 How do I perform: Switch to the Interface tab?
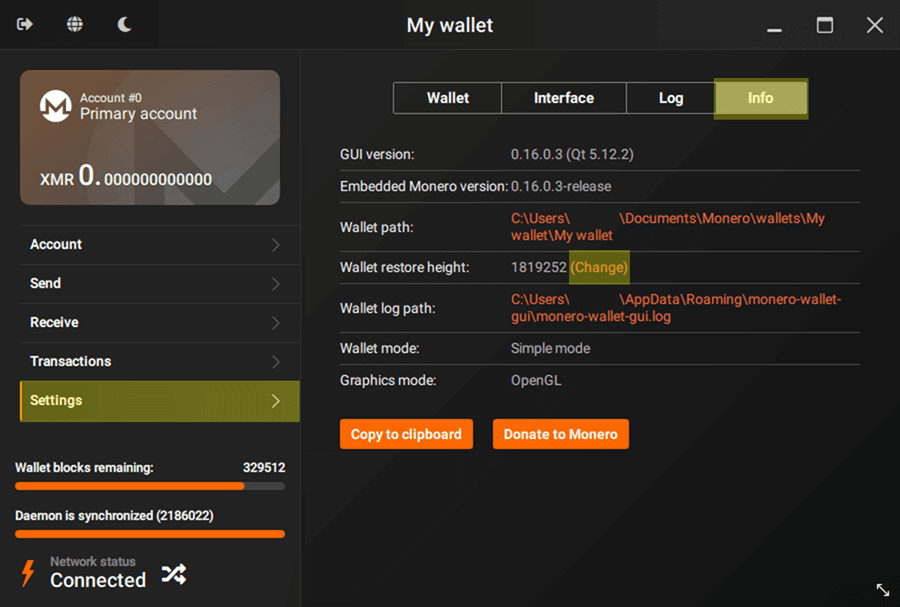[563, 98]
